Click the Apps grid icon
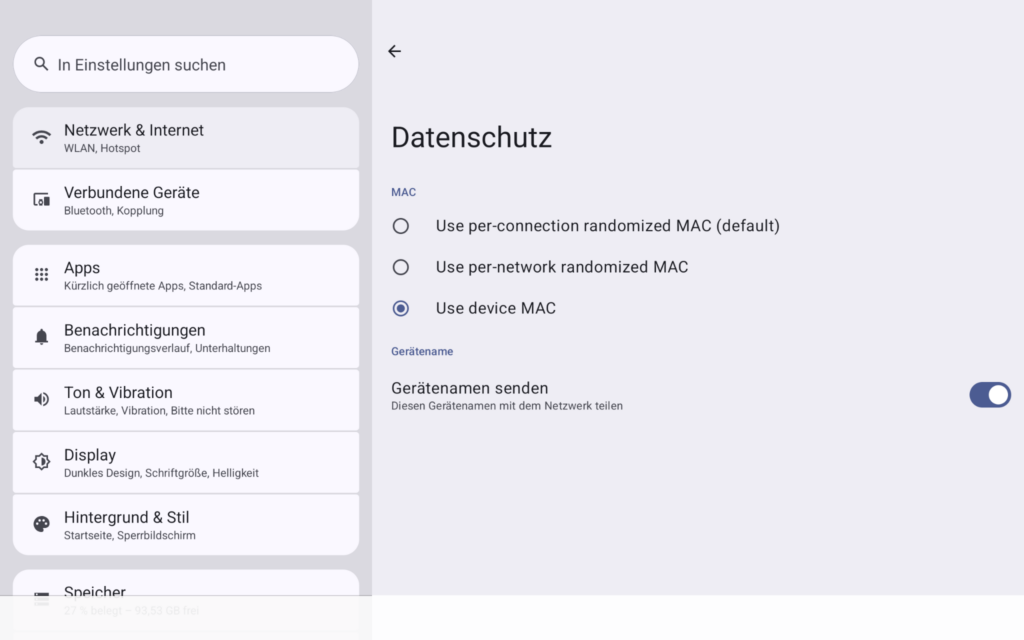1024x640 pixels. pyautogui.click(x=41, y=274)
